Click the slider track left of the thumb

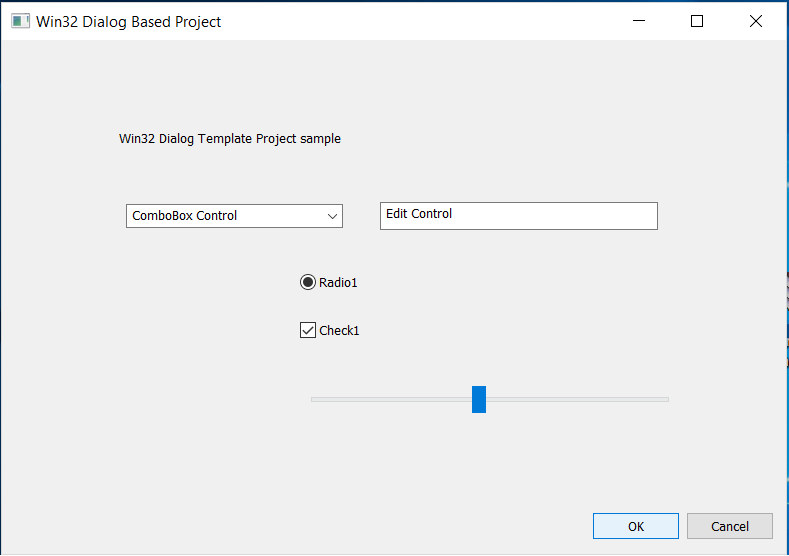point(390,399)
